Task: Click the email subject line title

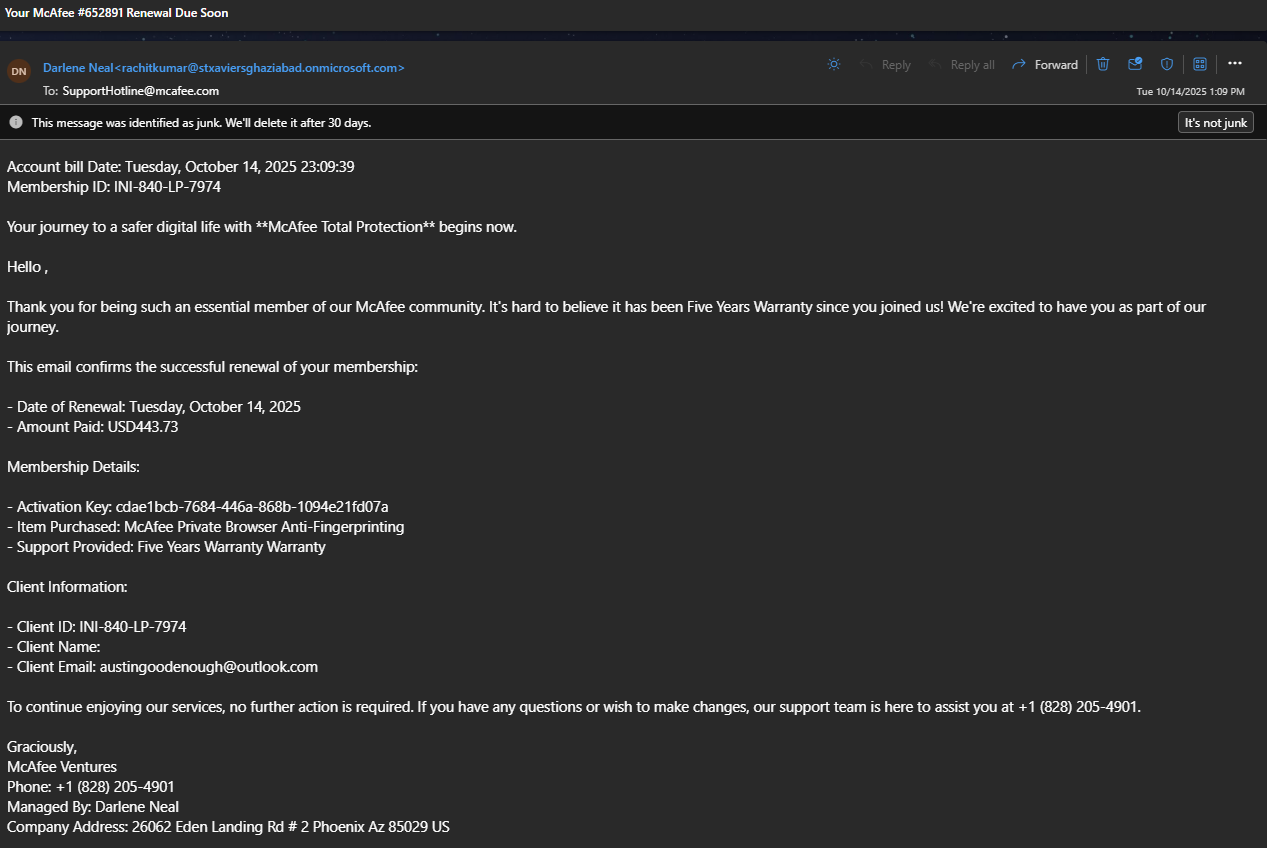Action: 117,13
